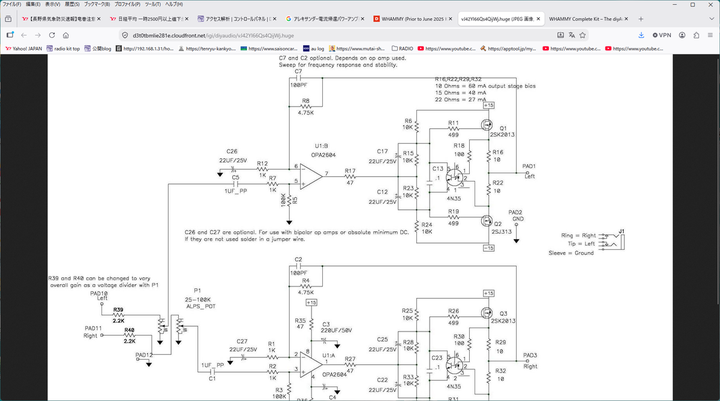Expand the list all tabs chevron
This screenshot has width=720, height=401.
(712, 19)
